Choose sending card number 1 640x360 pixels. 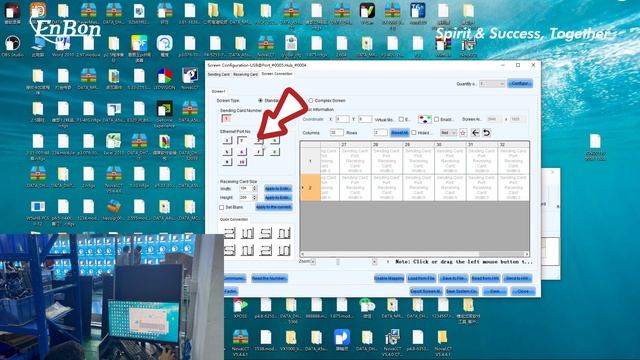click(226, 118)
